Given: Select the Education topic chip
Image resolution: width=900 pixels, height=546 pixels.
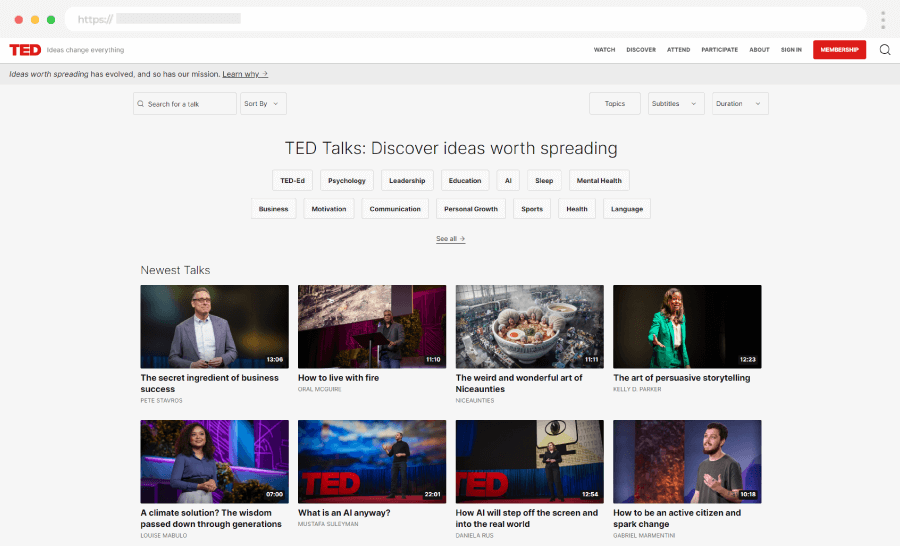Looking at the screenshot, I should point(465,180).
